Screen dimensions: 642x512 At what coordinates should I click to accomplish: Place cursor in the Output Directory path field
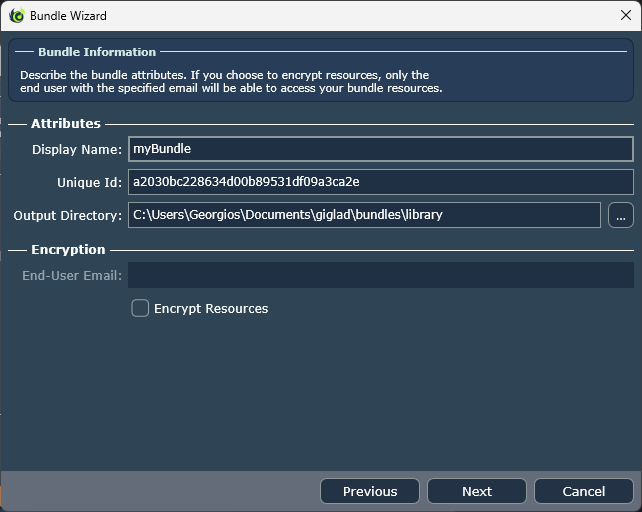(364, 215)
